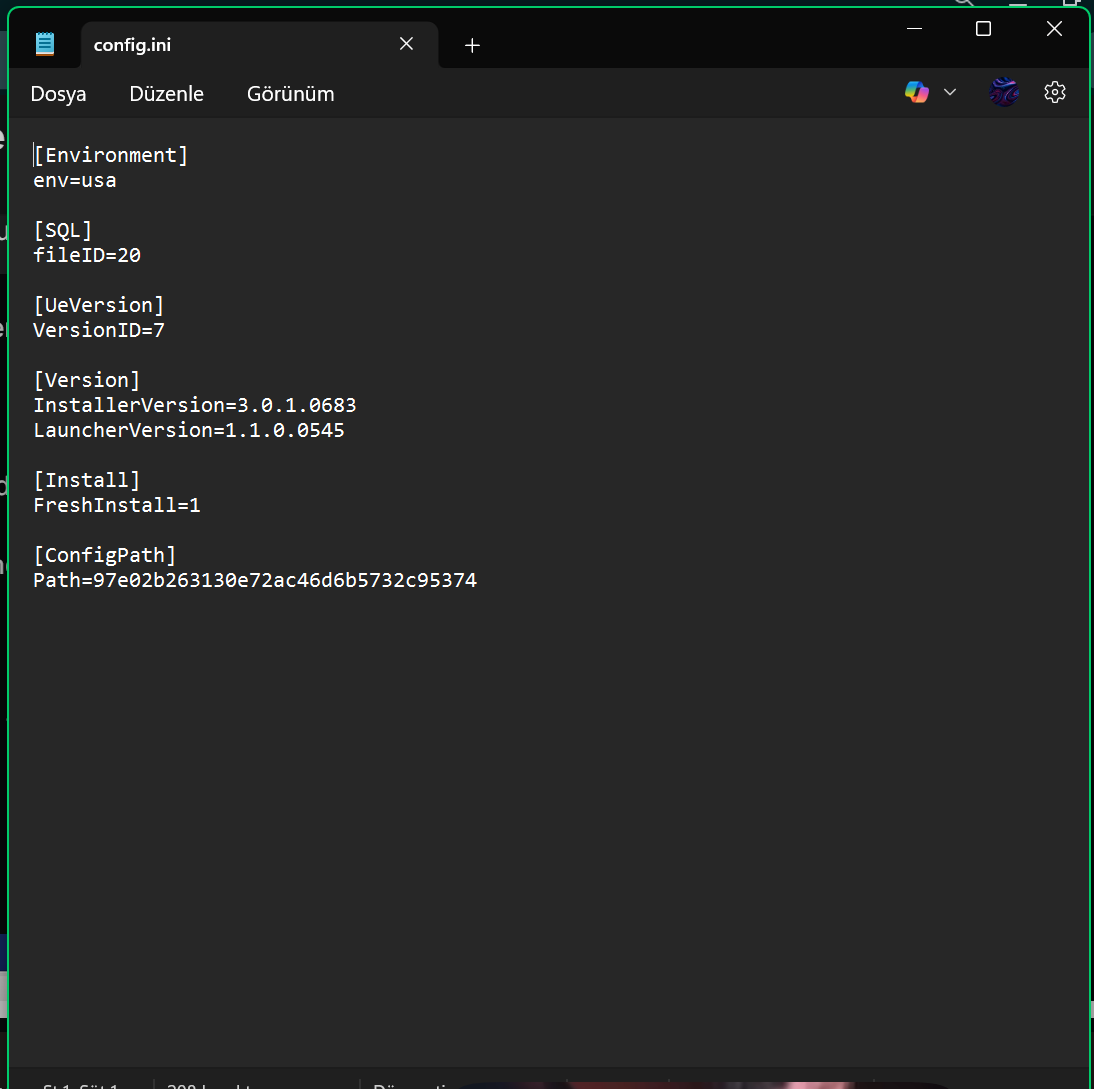The width and height of the screenshot is (1094, 1089).
Task: Click the Path hash value line
Action: click(255, 581)
